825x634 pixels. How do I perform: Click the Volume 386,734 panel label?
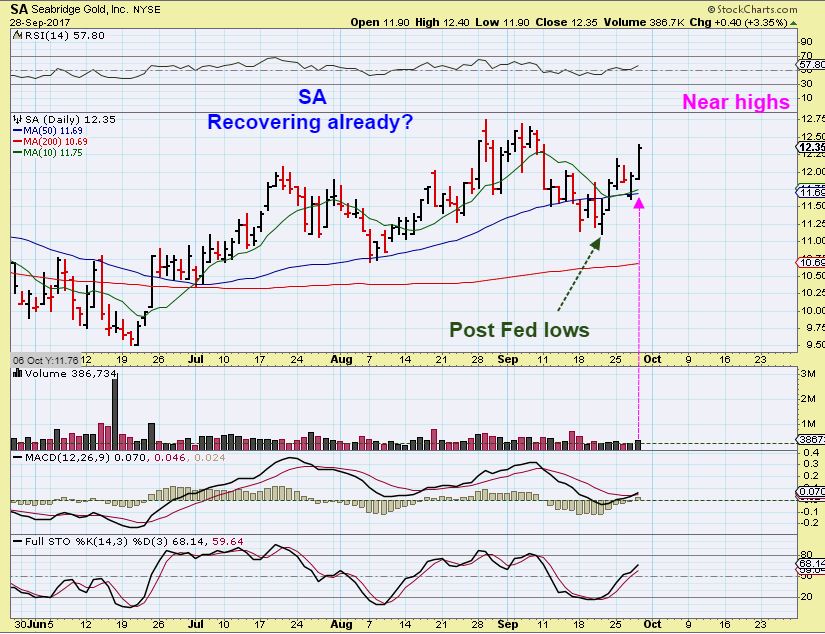click(71, 374)
